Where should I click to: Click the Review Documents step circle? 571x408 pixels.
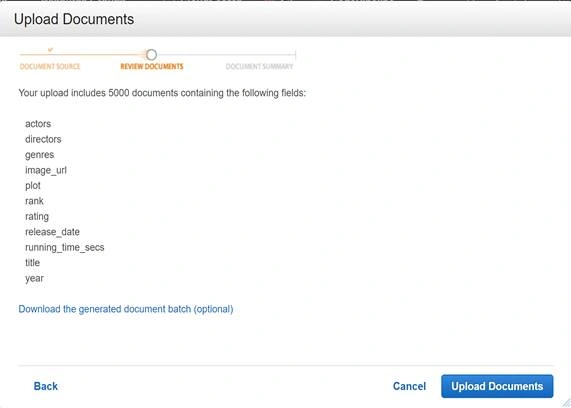click(151, 55)
